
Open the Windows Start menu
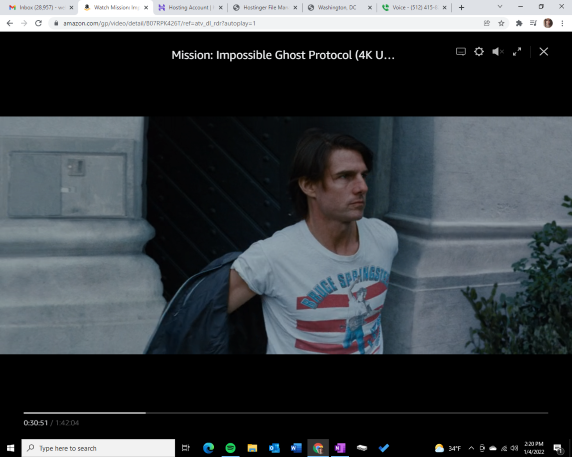[10, 448]
